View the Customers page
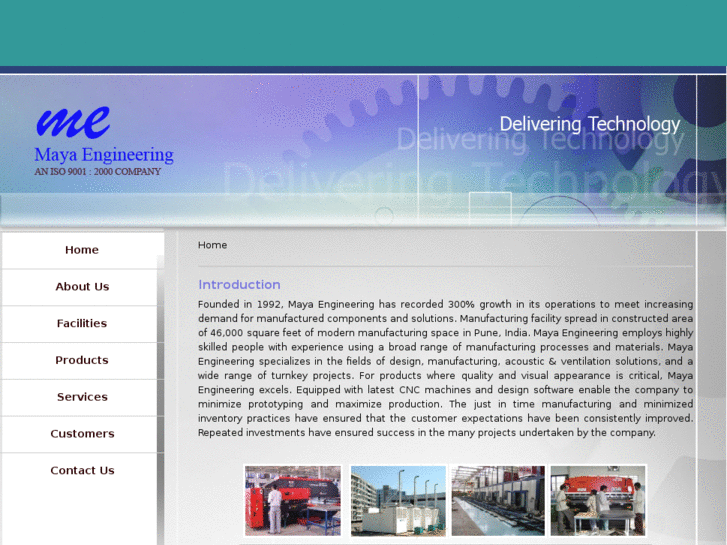727x545 pixels. pyautogui.click(x=82, y=434)
